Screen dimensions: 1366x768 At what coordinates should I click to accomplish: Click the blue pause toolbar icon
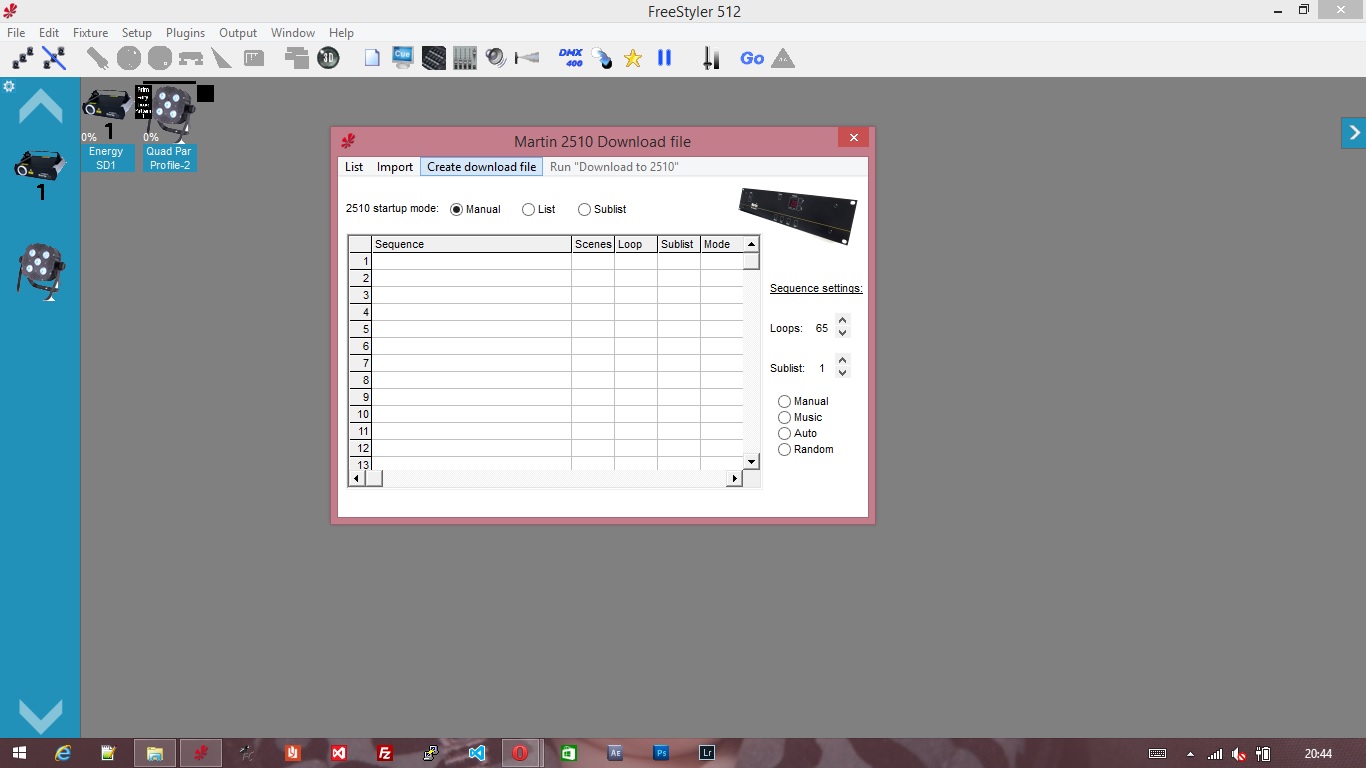point(664,58)
